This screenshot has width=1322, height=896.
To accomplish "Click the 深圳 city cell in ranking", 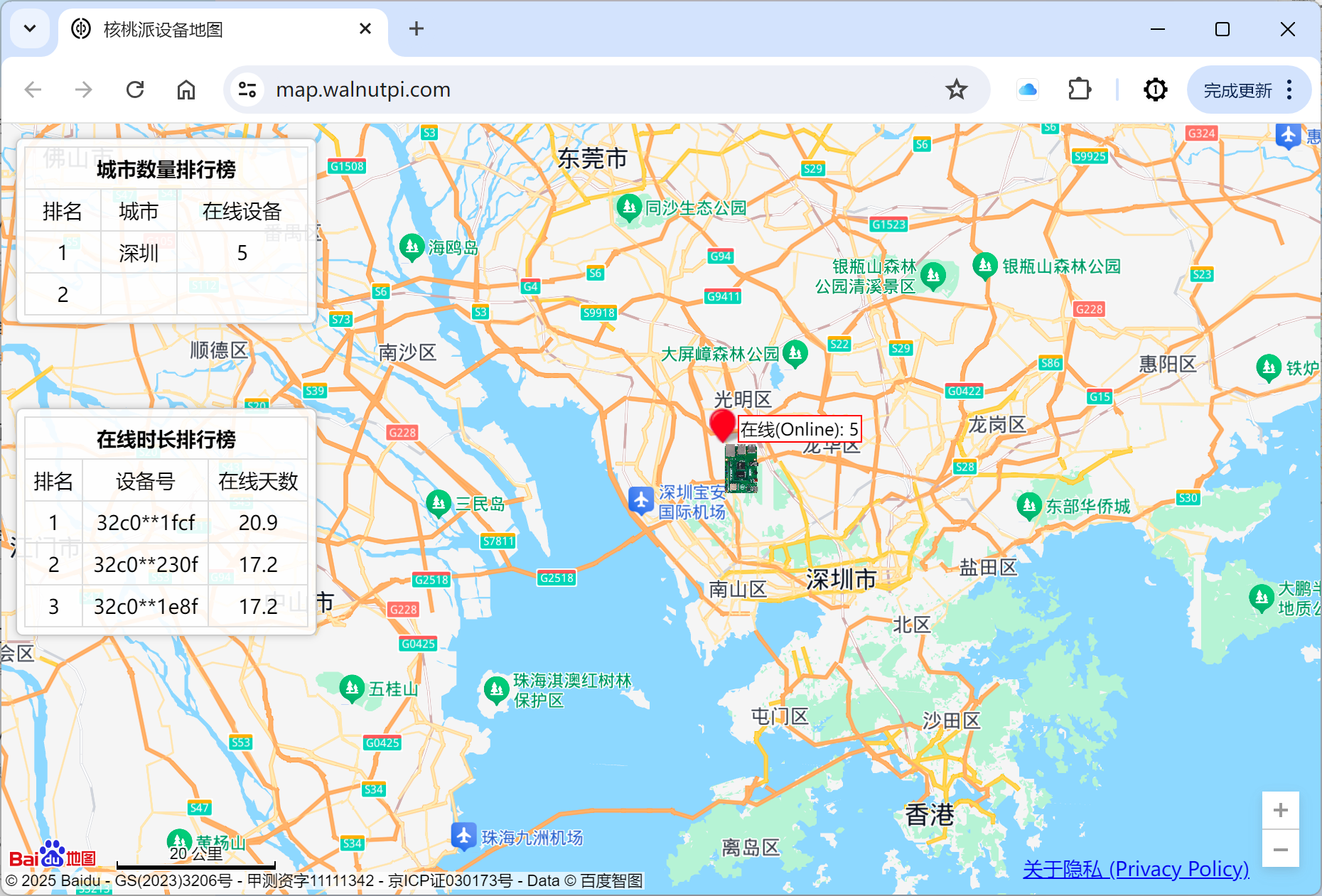I will click(139, 253).
